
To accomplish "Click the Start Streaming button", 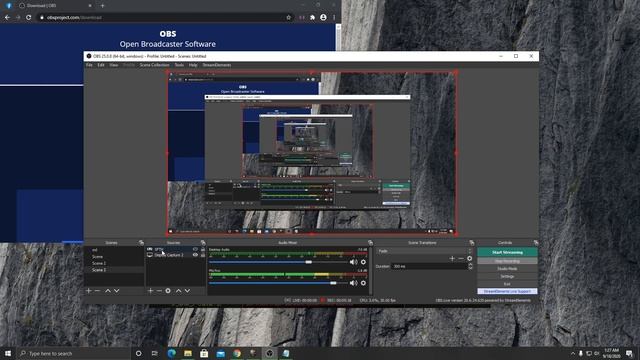I will (507, 252).
